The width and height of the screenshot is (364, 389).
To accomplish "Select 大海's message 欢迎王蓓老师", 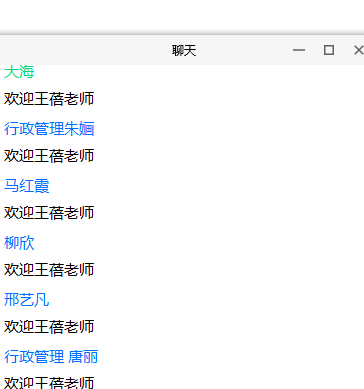I will pos(49,99).
